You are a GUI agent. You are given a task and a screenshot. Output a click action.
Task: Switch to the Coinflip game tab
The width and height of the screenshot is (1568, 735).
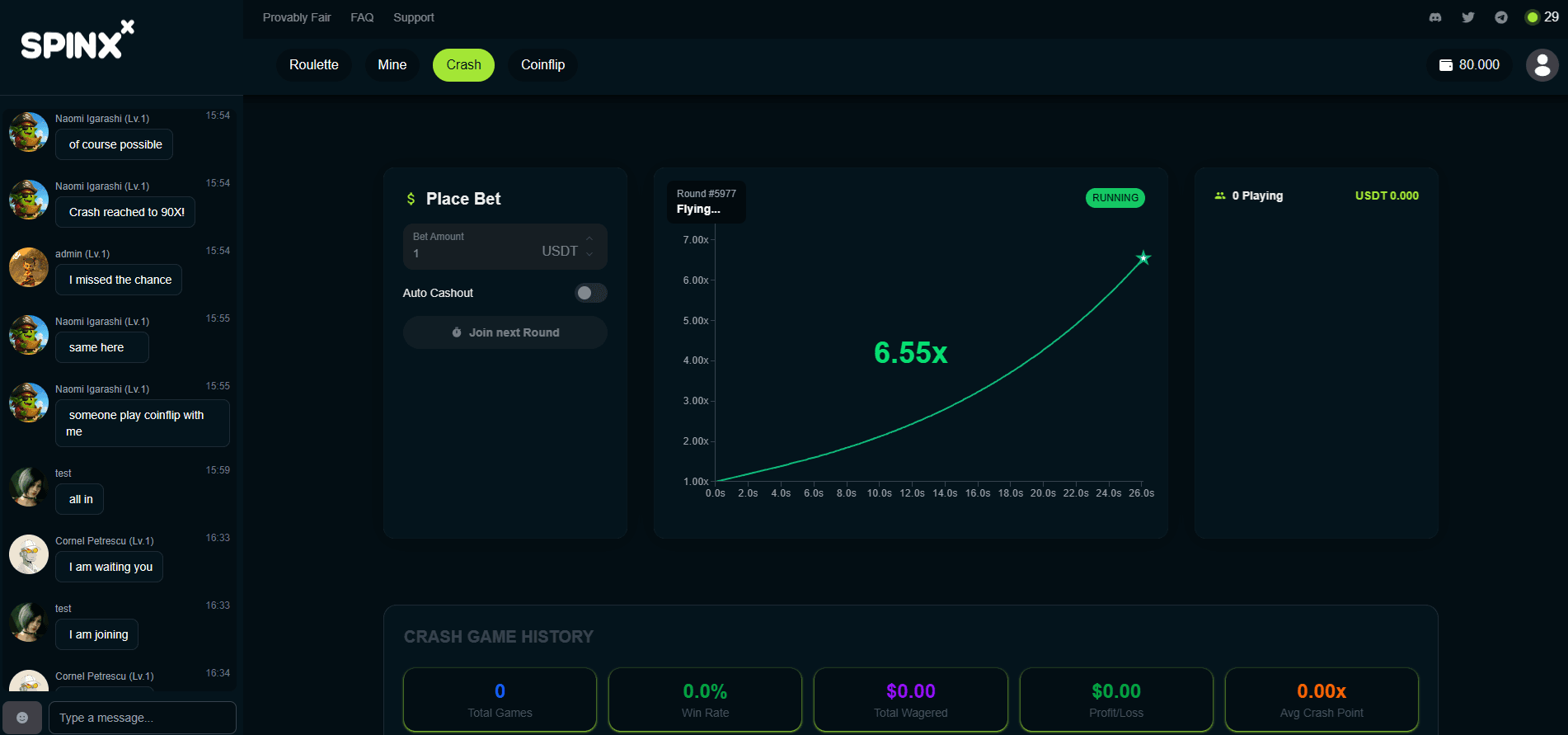tap(542, 65)
